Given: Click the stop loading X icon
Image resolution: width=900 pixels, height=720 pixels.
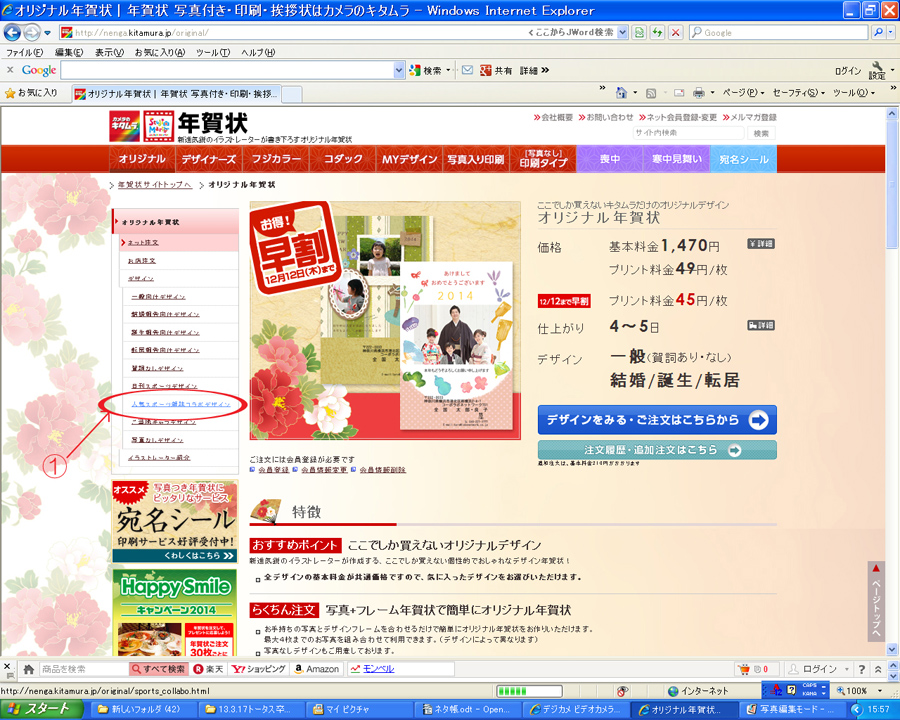Looking at the screenshot, I should point(676,32).
